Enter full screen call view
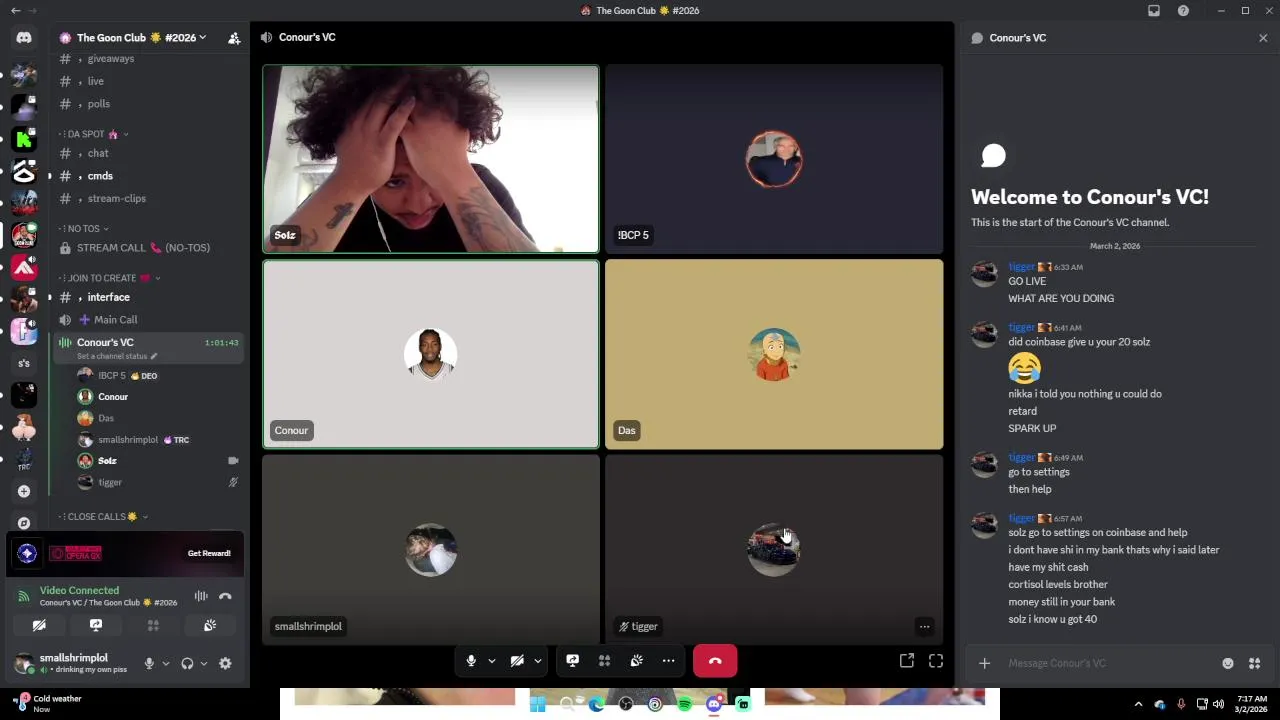Screen dimensions: 1280x720 (x=936, y=661)
